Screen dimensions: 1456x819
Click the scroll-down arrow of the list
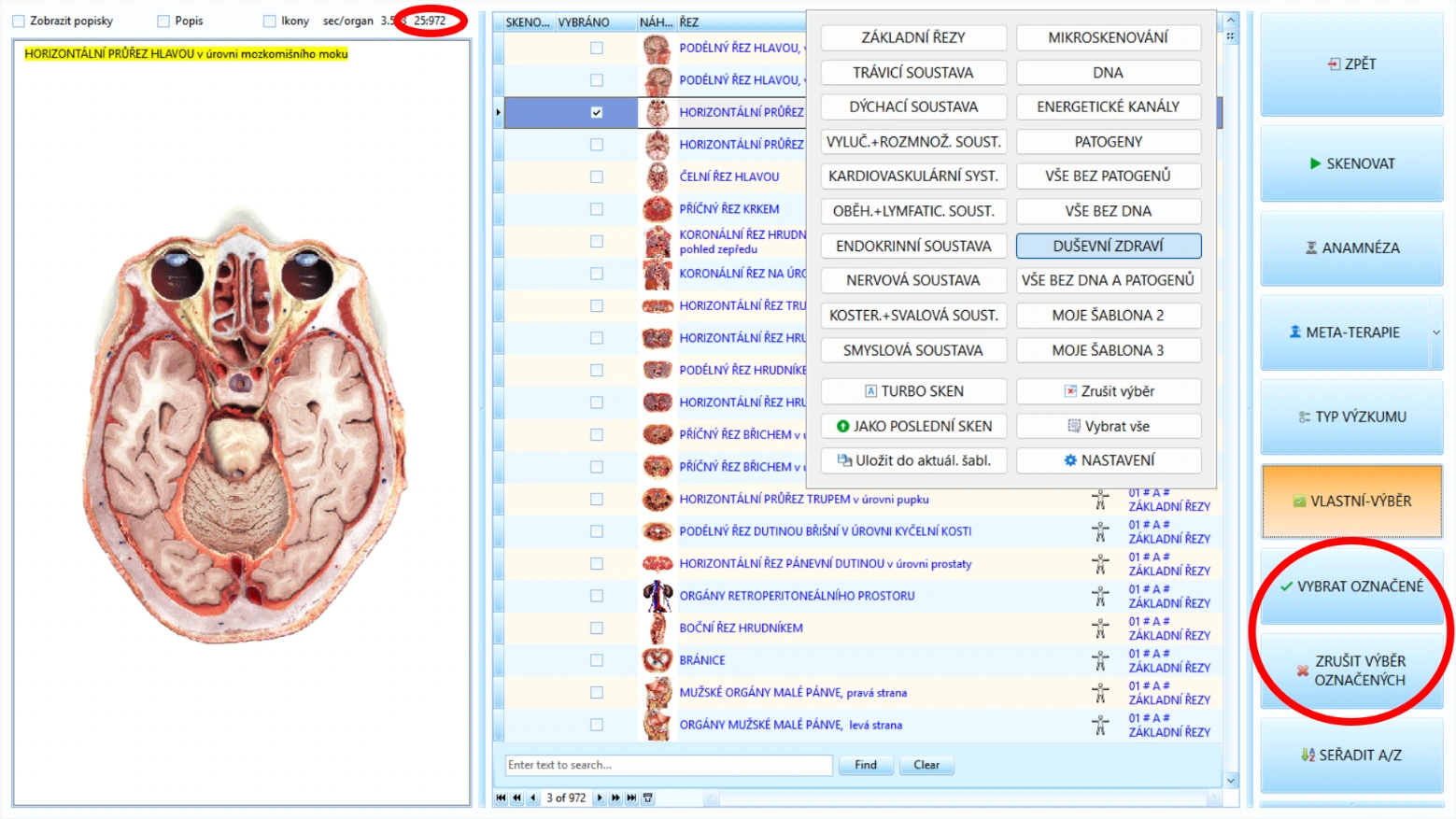tap(1231, 781)
